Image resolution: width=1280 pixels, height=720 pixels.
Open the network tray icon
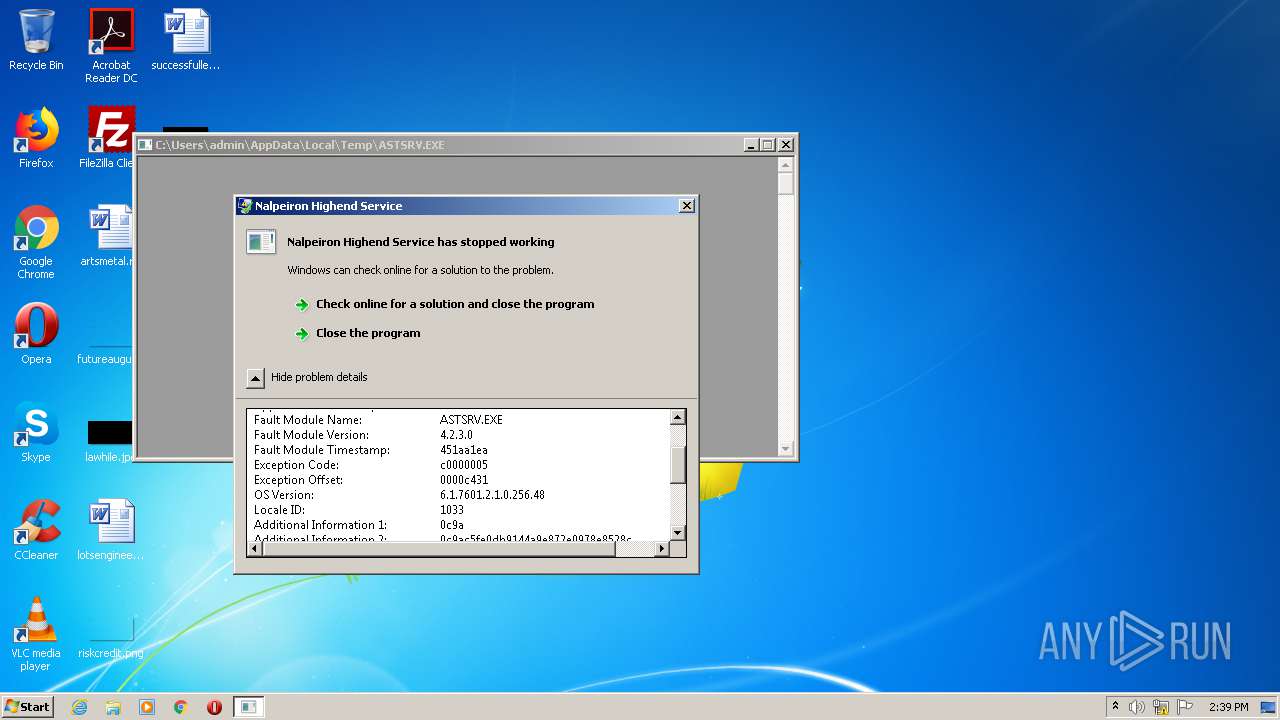click(1161, 707)
